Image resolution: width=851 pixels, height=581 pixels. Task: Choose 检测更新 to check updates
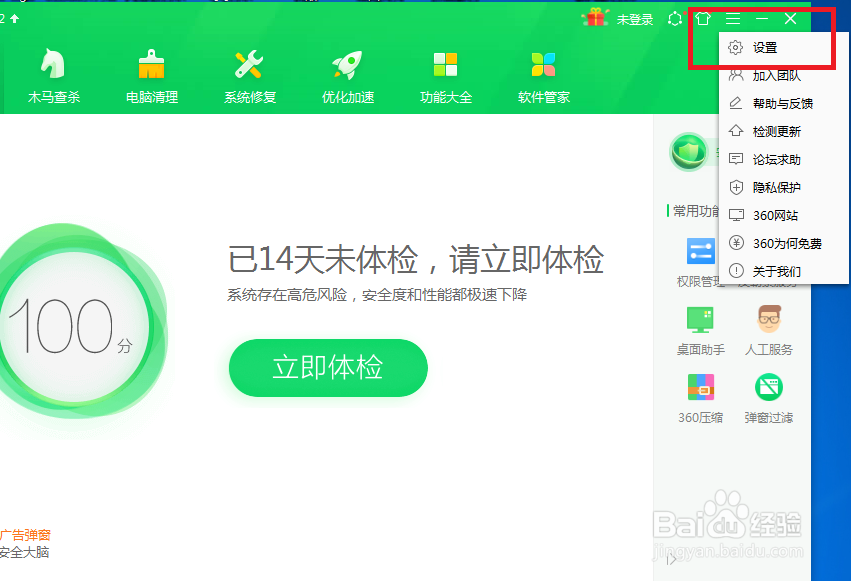784,131
